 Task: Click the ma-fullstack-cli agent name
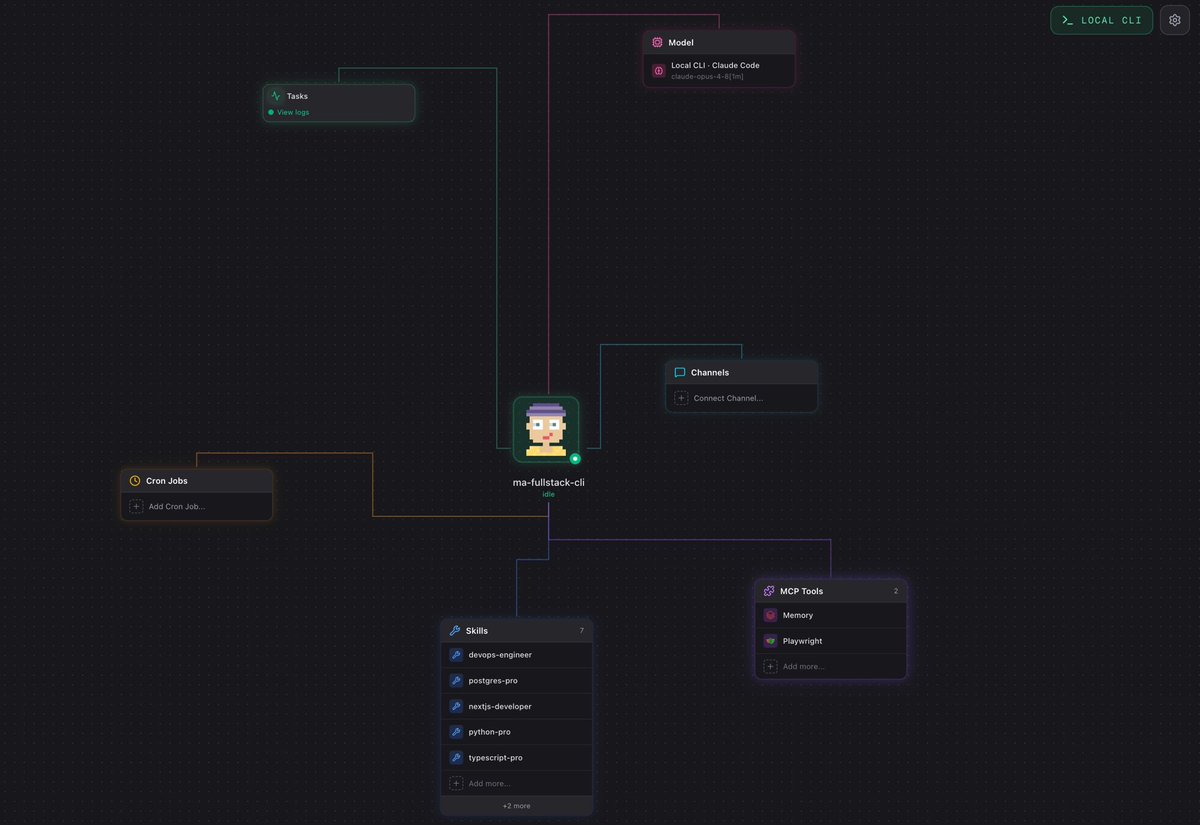click(x=548, y=482)
